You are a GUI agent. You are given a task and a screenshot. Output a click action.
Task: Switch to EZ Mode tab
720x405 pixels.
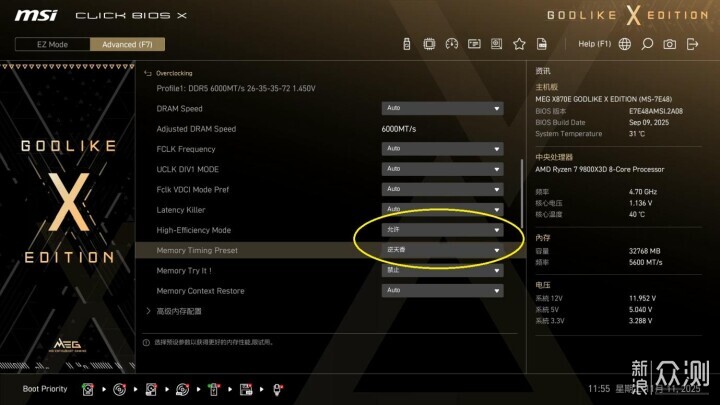pos(52,45)
